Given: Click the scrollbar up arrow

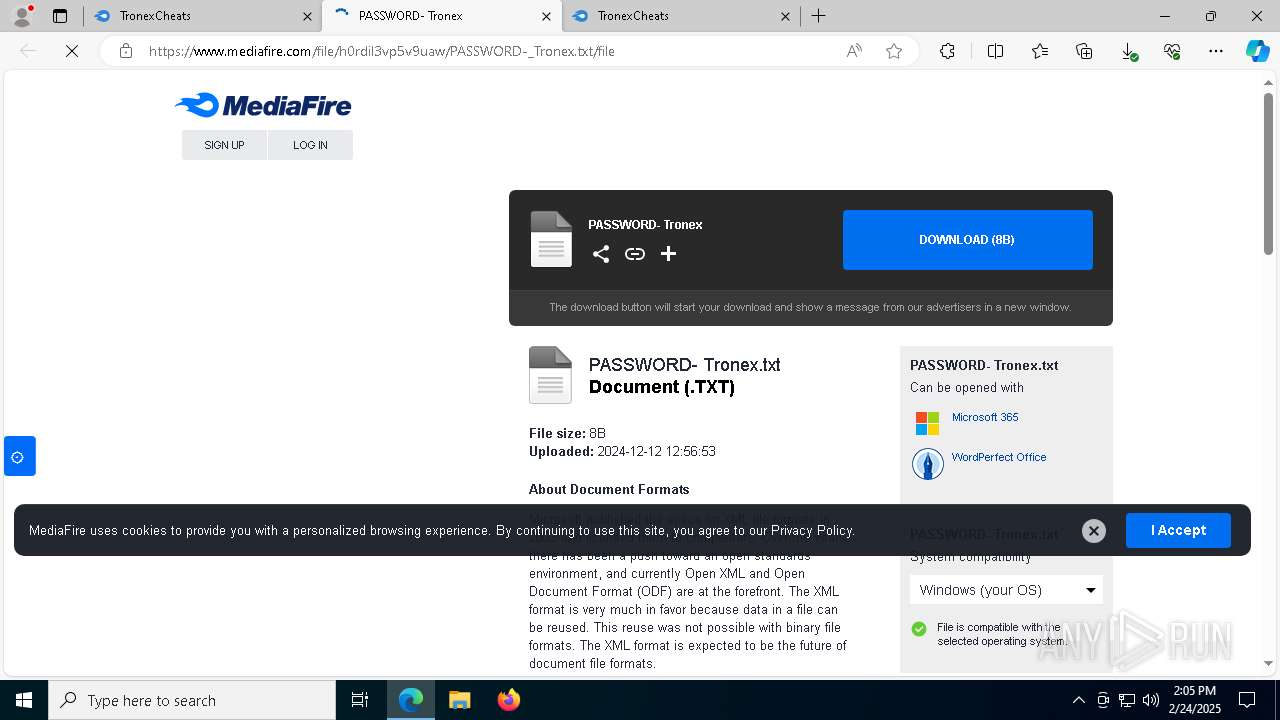Looking at the screenshot, I should [1268, 82].
